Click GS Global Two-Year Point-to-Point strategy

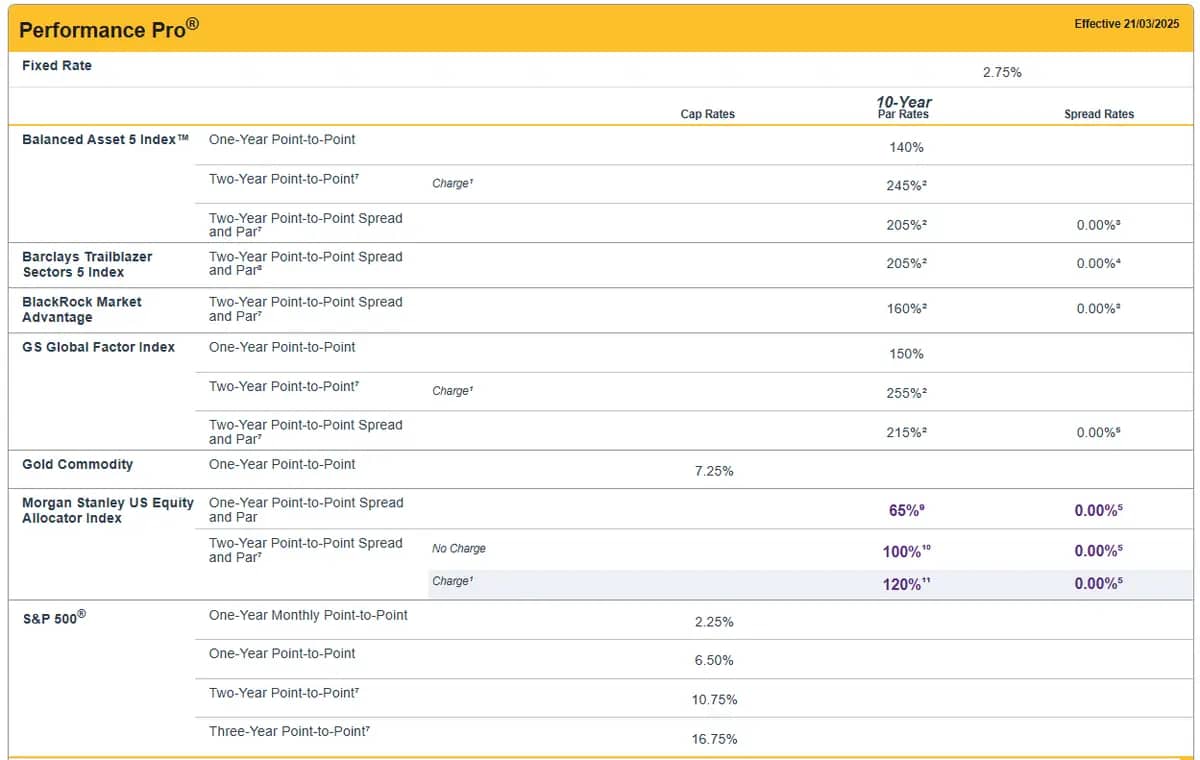(283, 386)
